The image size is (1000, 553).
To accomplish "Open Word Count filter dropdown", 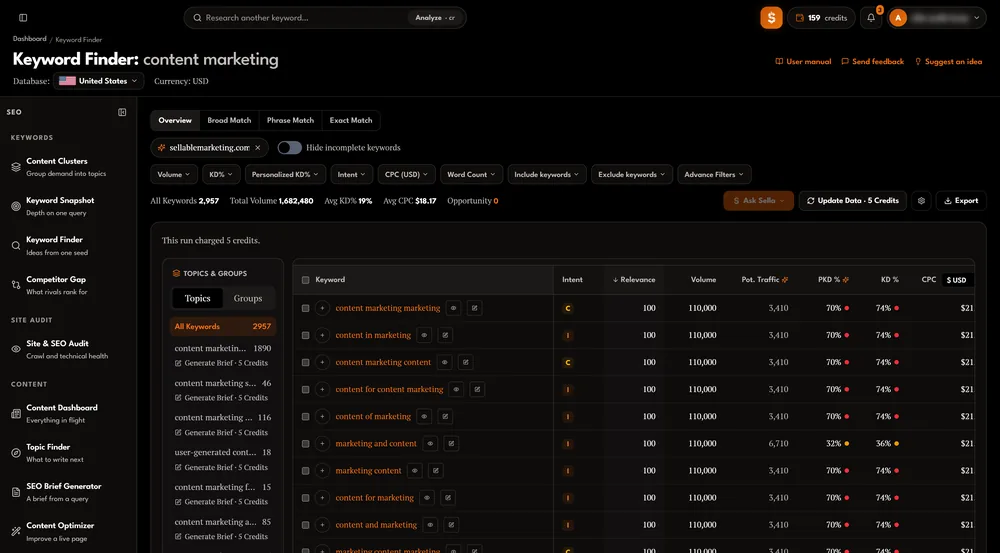I will point(471,175).
